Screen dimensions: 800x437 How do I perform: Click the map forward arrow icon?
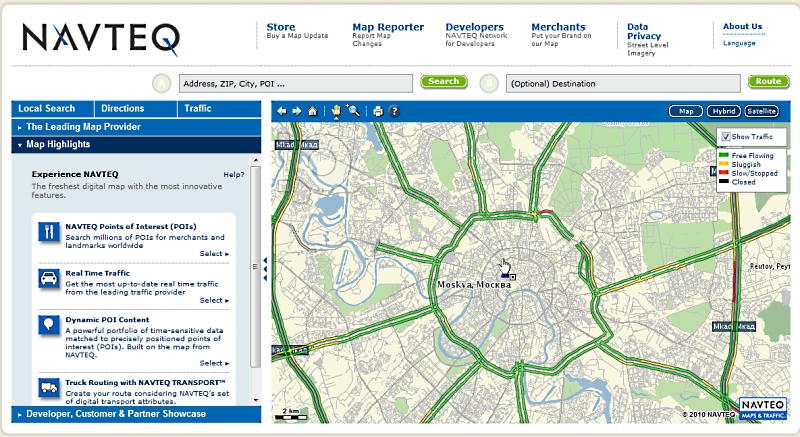(x=297, y=111)
